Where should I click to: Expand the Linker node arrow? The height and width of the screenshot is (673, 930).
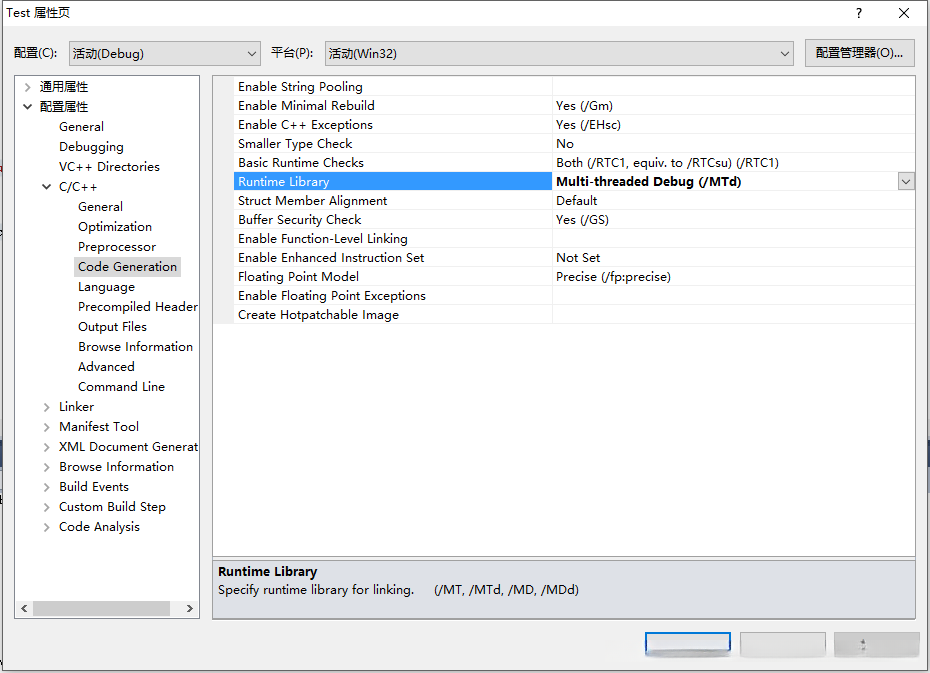pyautogui.click(x=46, y=407)
